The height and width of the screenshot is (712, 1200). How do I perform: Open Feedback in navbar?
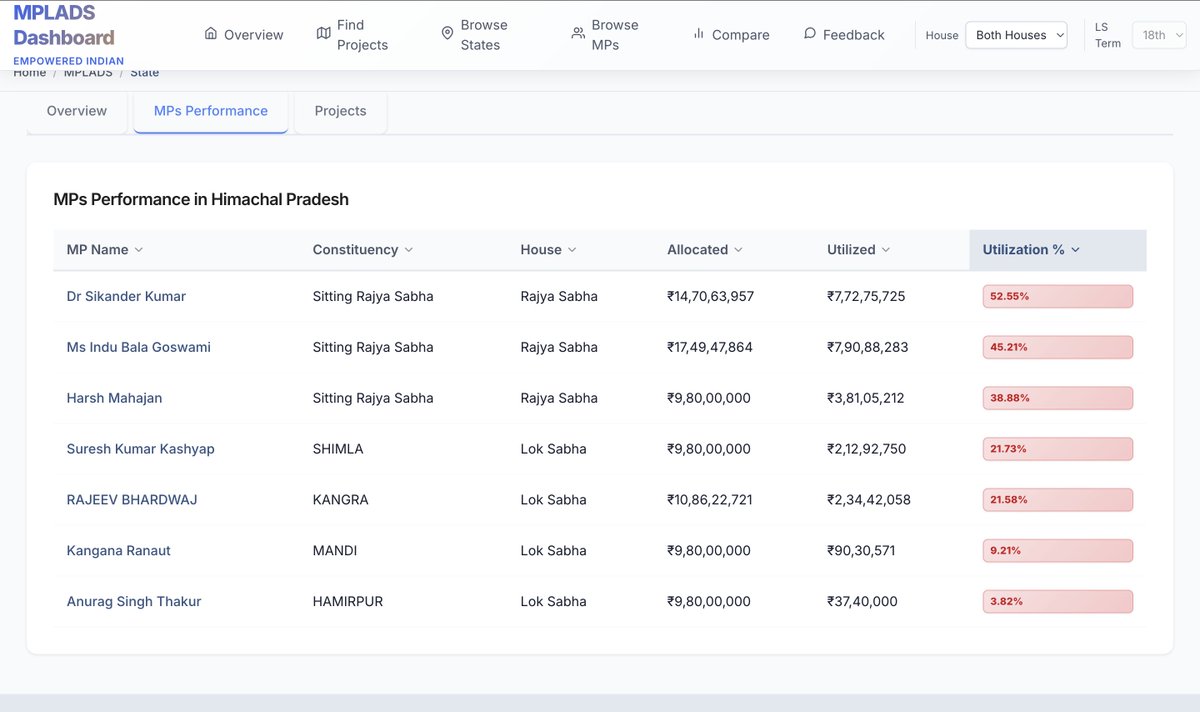tap(844, 35)
